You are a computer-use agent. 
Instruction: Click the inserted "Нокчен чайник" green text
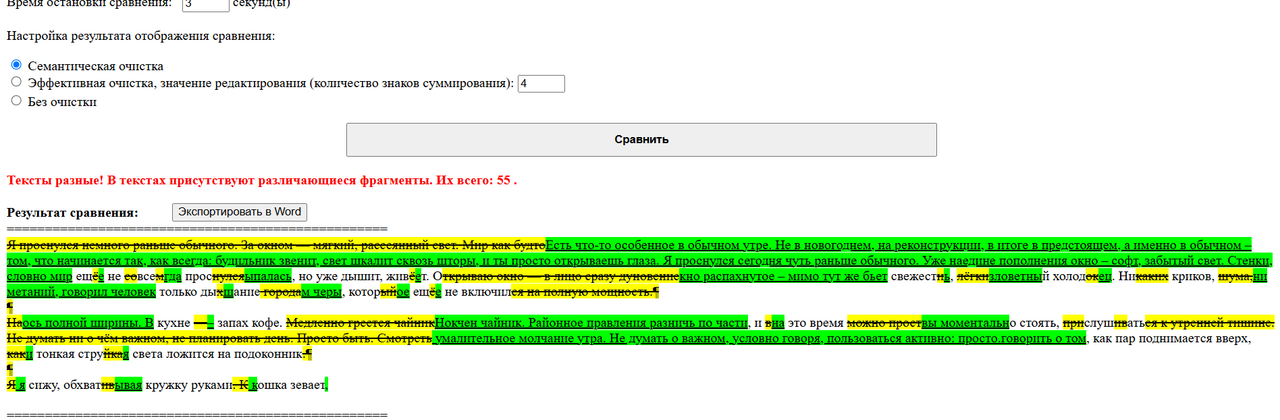point(478,323)
